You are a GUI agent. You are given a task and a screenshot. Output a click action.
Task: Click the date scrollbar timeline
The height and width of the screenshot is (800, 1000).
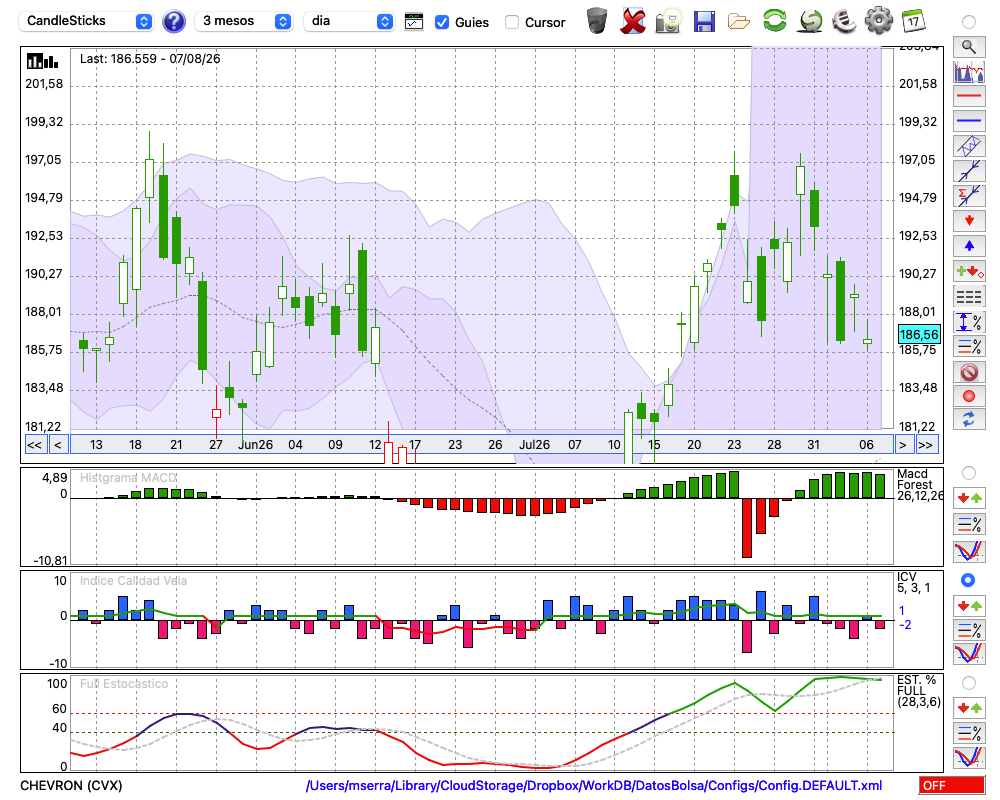[482, 445]
